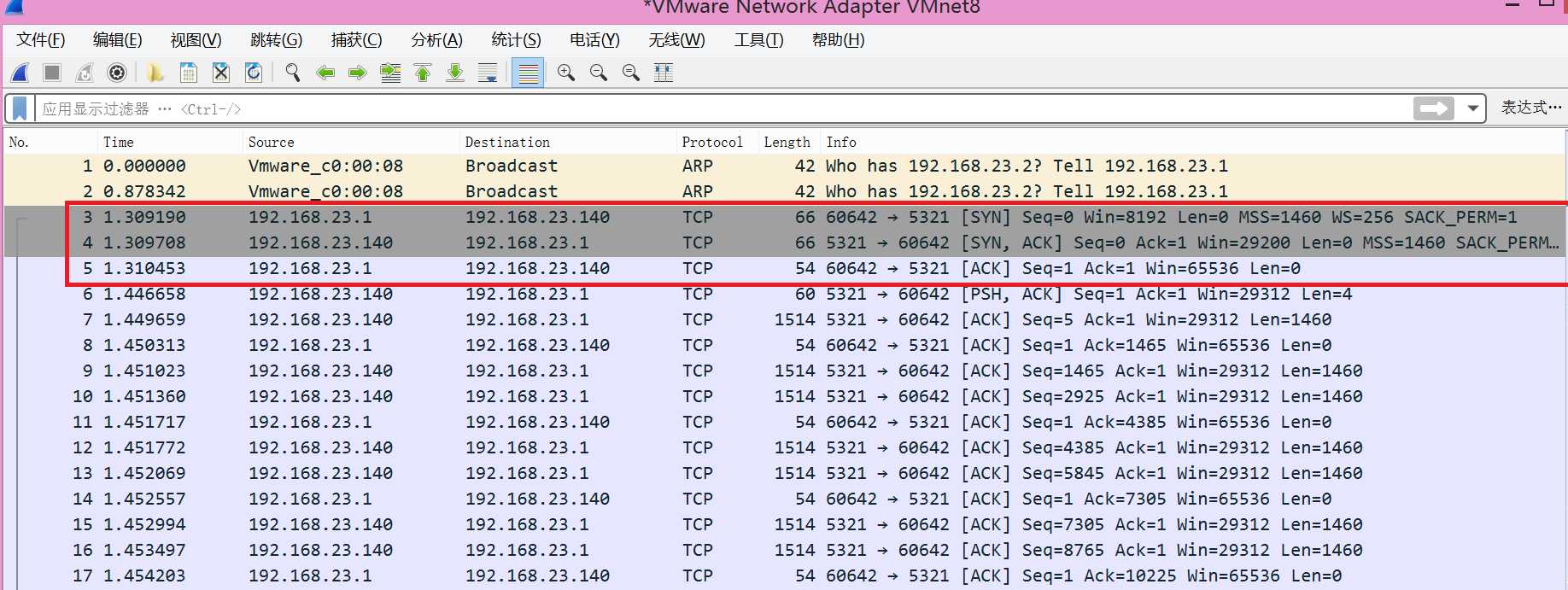Open the 电话(Y) menu
1568x590 pixels.
tap(594, 40)
